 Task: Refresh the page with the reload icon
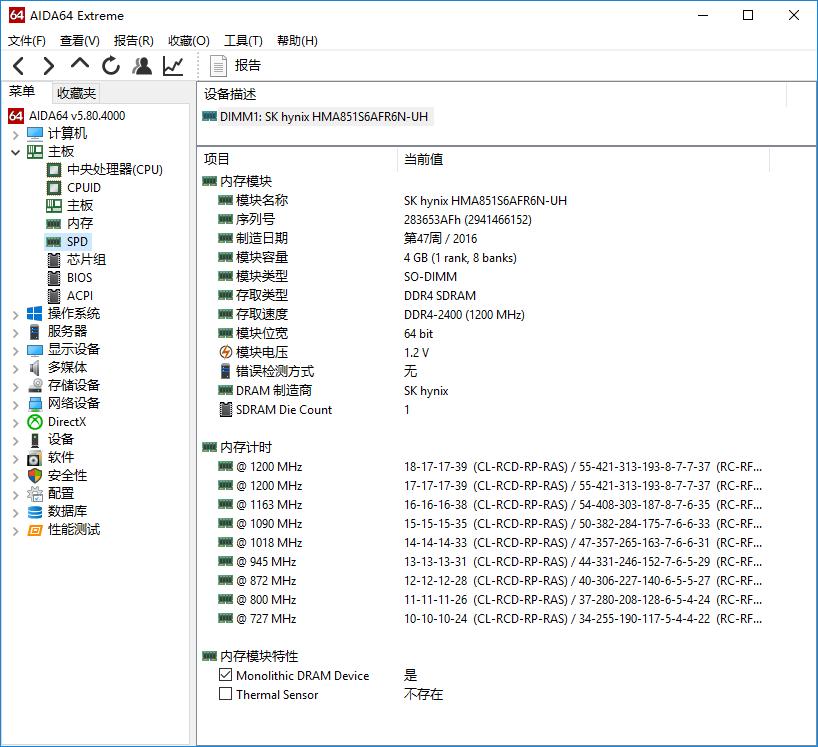[x=110, y=65]
